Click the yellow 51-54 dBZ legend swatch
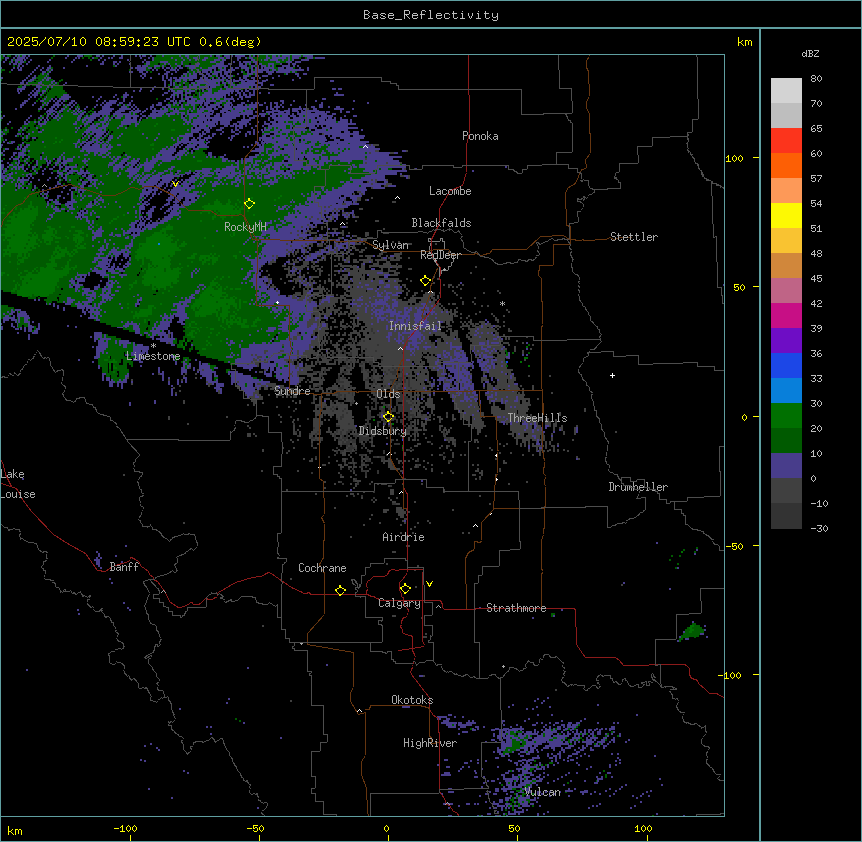The image size is (862, 842). 786,216
